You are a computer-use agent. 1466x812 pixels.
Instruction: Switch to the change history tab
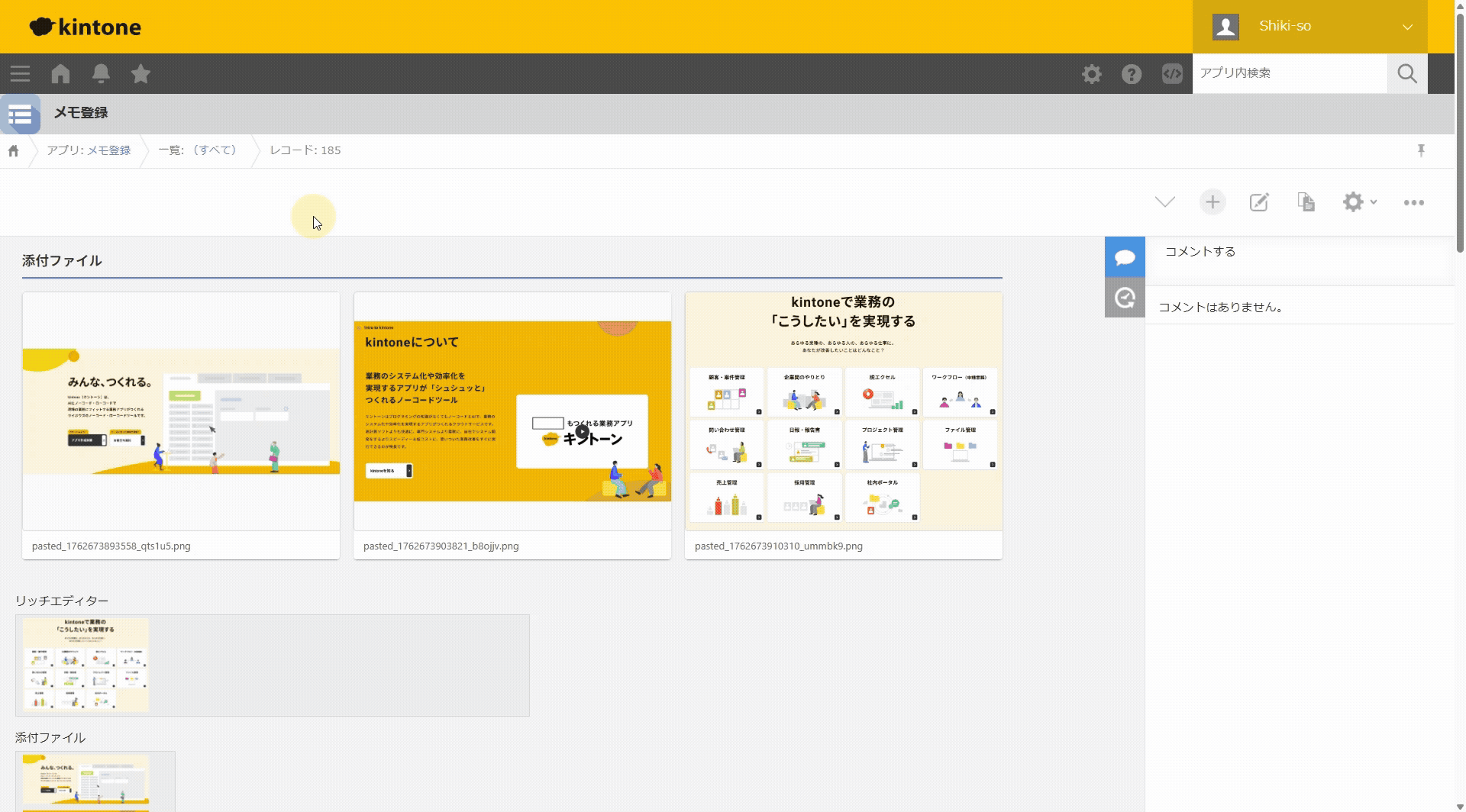pos(1125,298)
